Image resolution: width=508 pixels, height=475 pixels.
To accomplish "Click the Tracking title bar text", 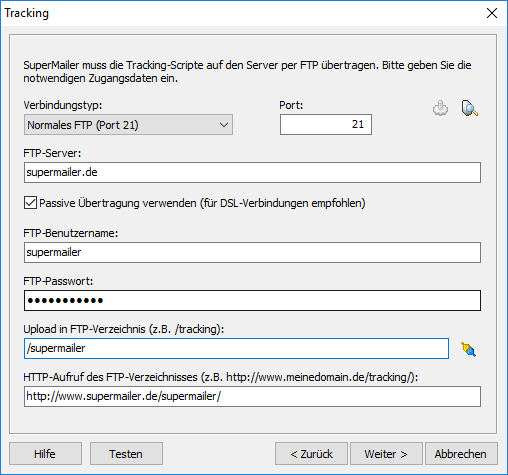I will pos(27,13).
